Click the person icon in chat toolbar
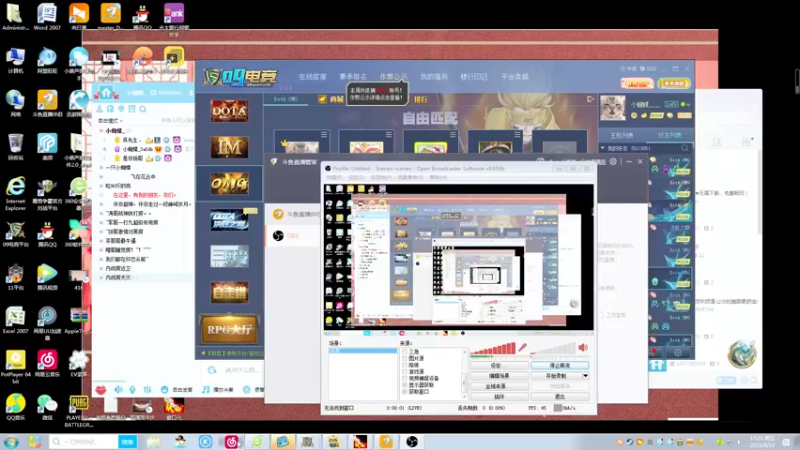This screenshot has width=800, height=450. click(x=99, y=109)
